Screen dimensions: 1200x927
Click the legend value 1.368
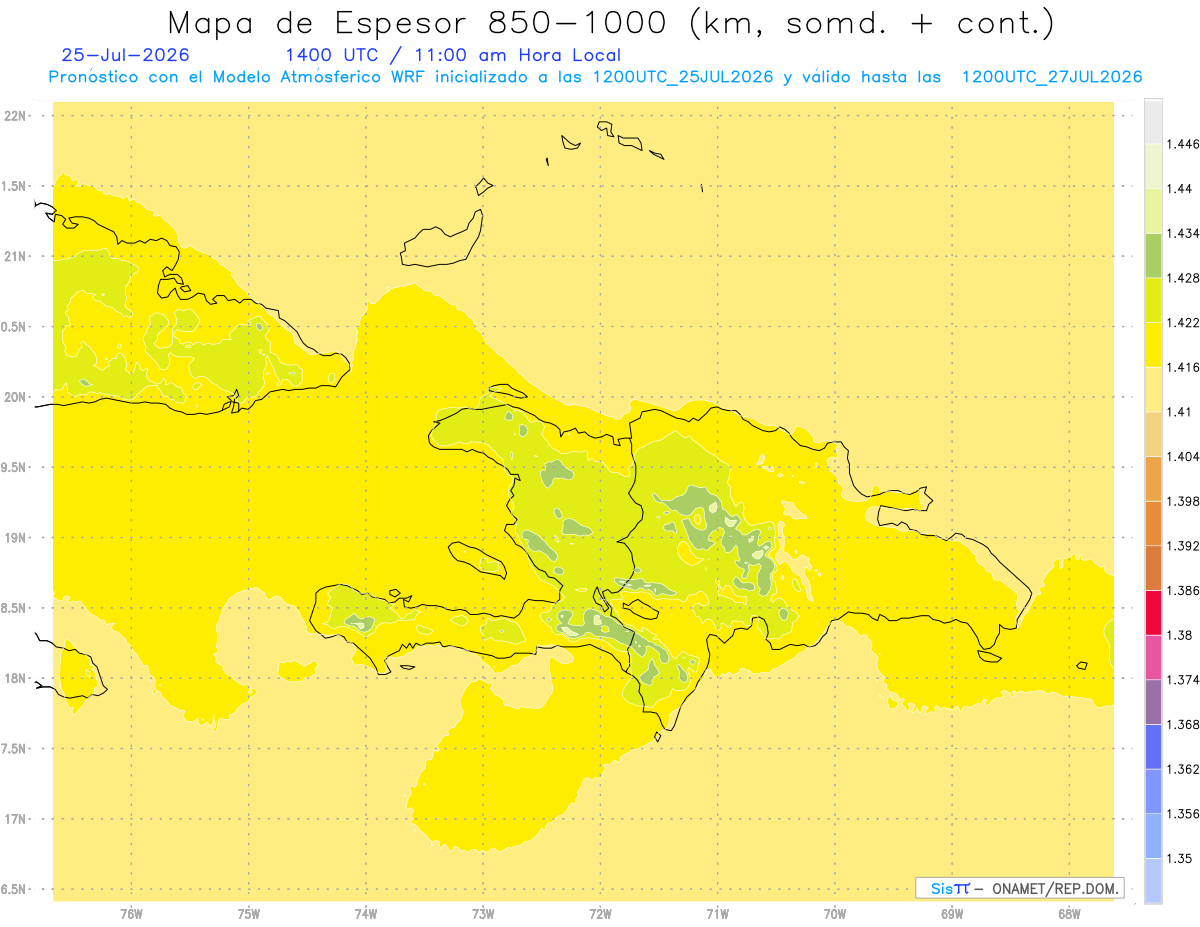(1183, 724)
